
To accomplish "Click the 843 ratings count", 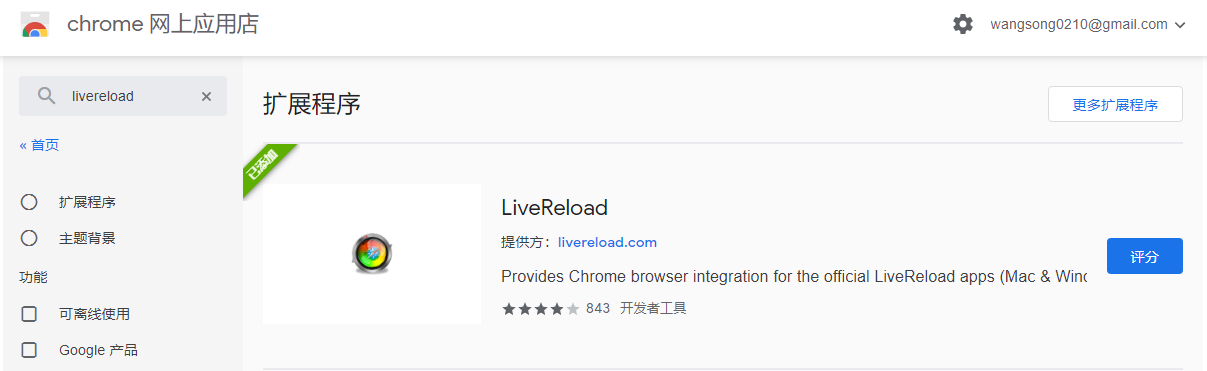I will 598,308.
